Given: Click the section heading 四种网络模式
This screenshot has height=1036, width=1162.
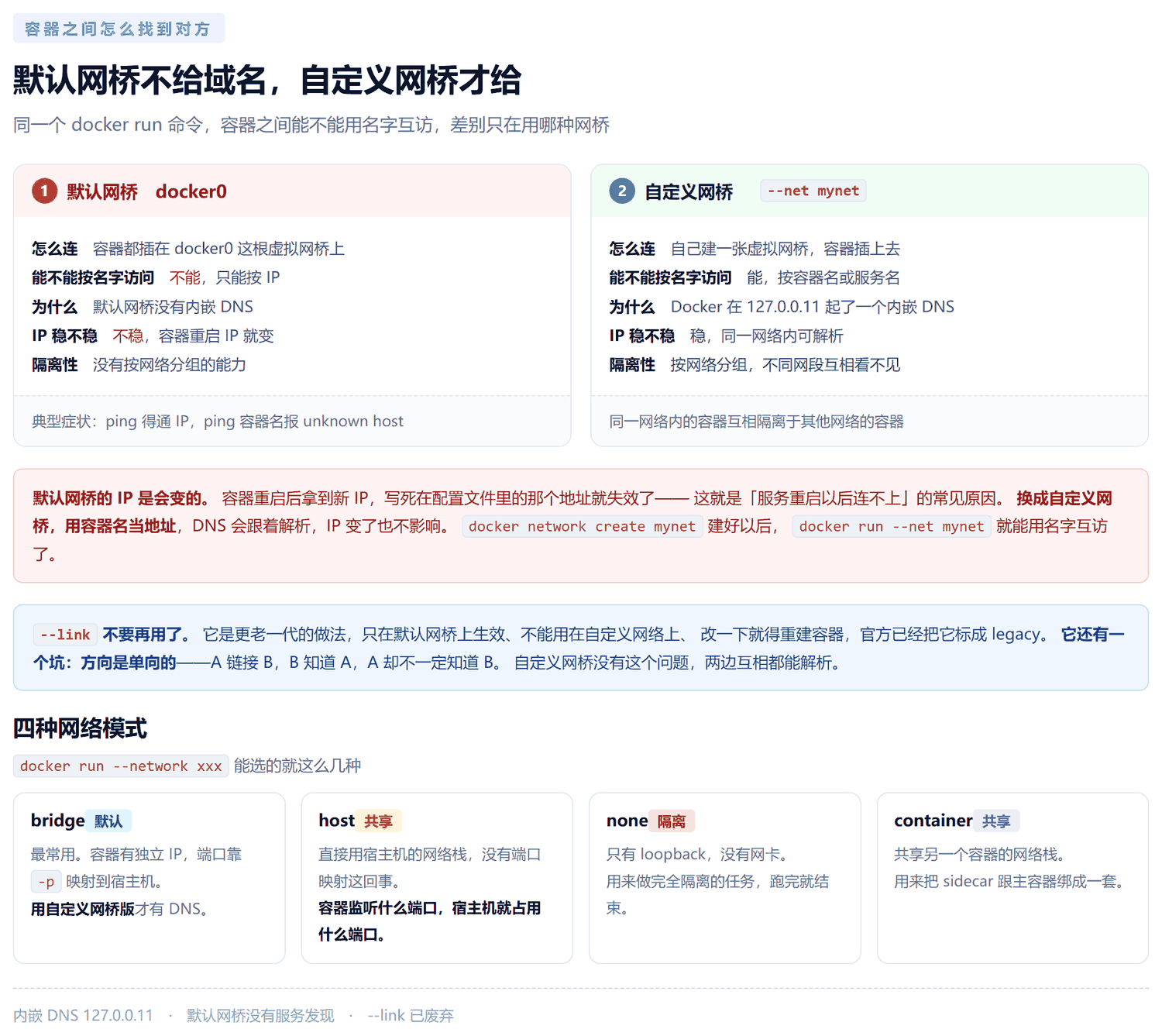Looking at the screenshot, I should click(x=81, y=728).
